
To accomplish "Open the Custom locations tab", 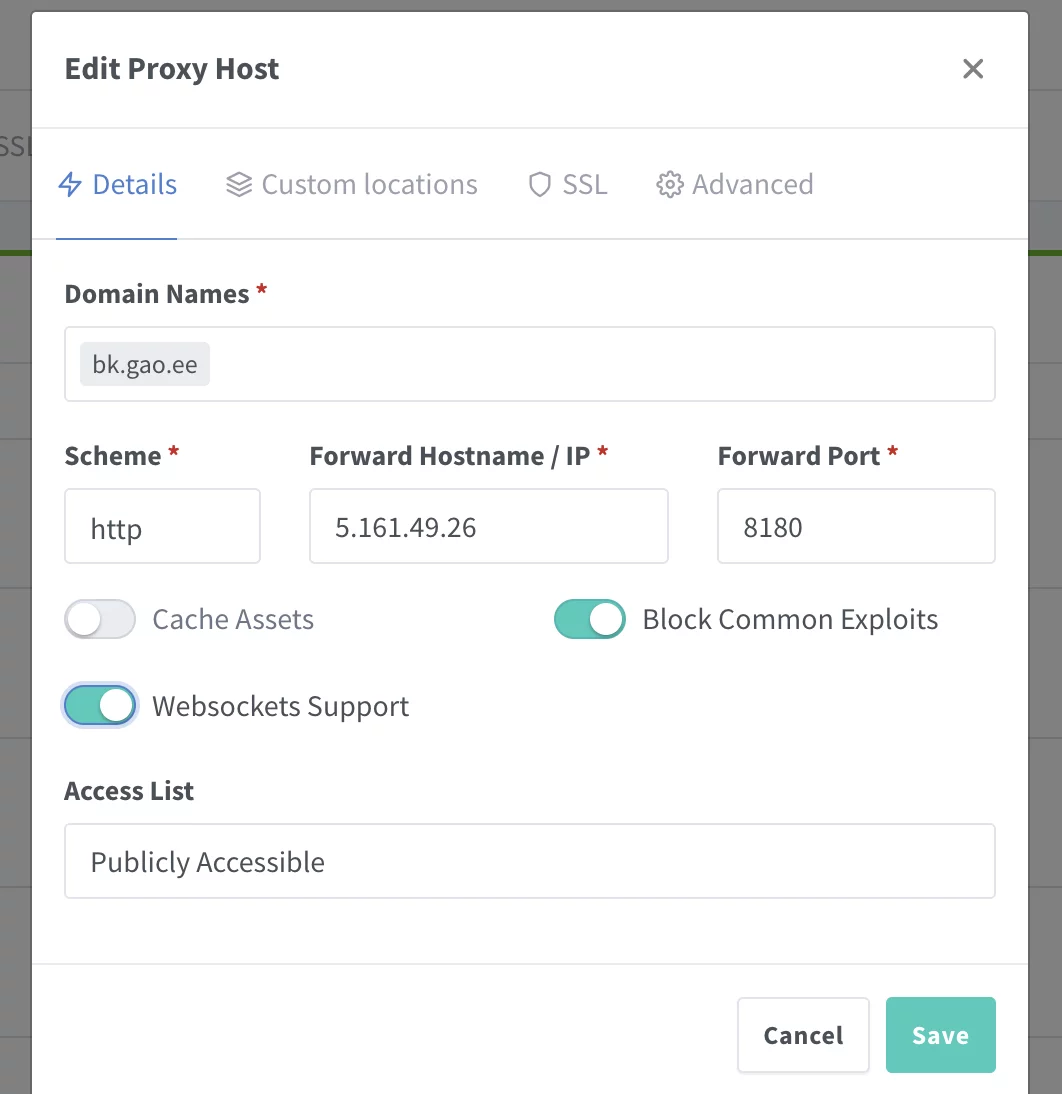I will click(x=369, y=185).
